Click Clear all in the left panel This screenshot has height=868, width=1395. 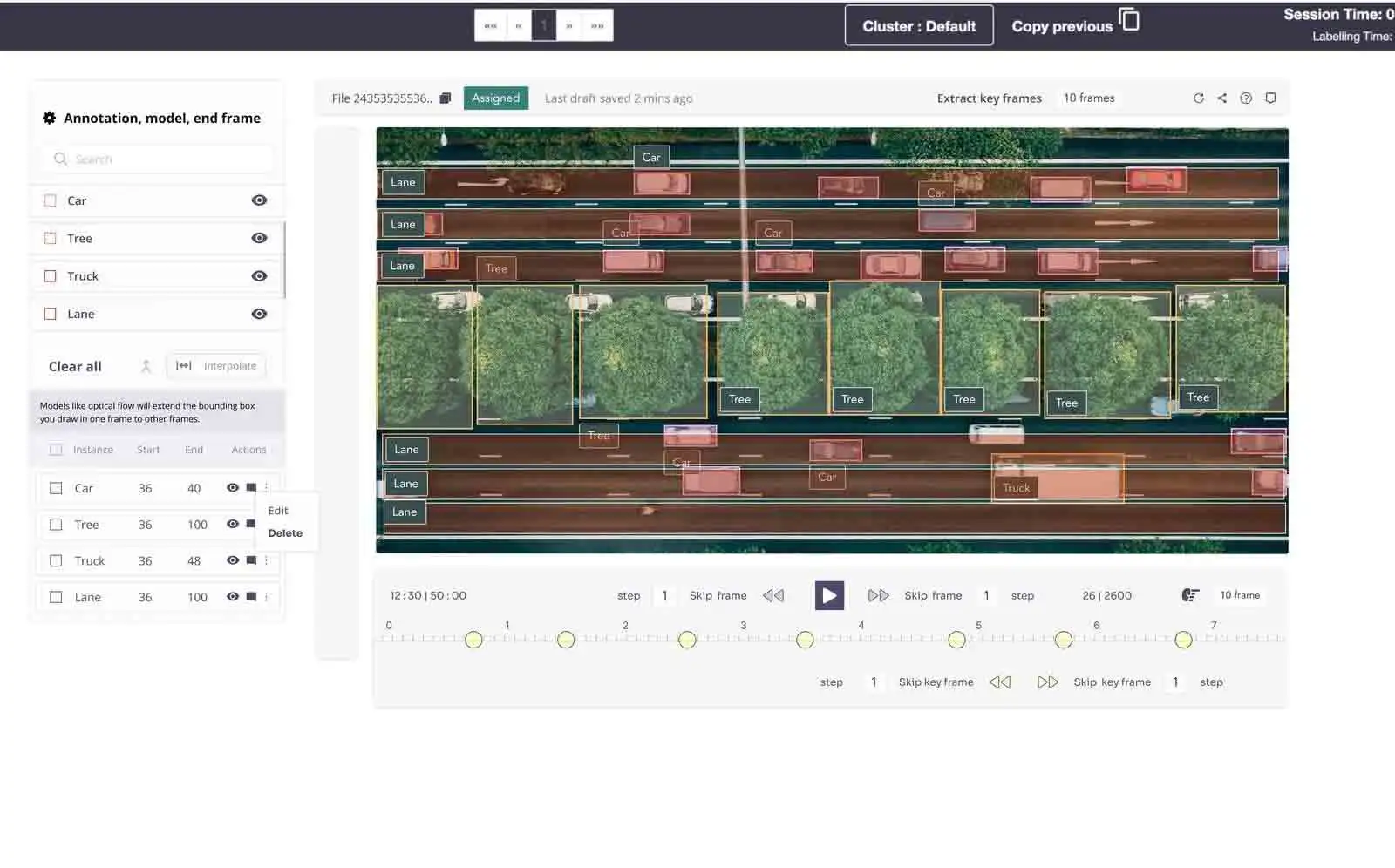[74, 366]
